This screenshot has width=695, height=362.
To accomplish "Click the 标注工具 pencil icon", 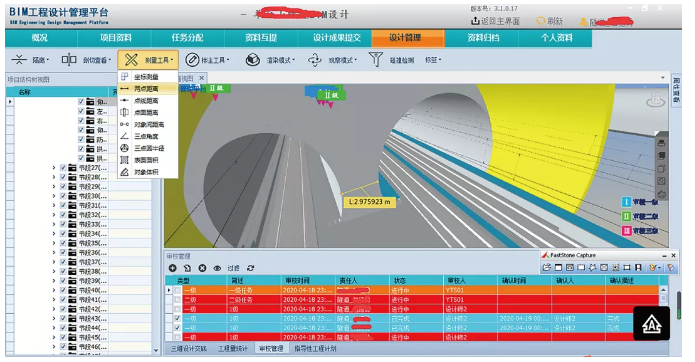I will click(192, 59).
